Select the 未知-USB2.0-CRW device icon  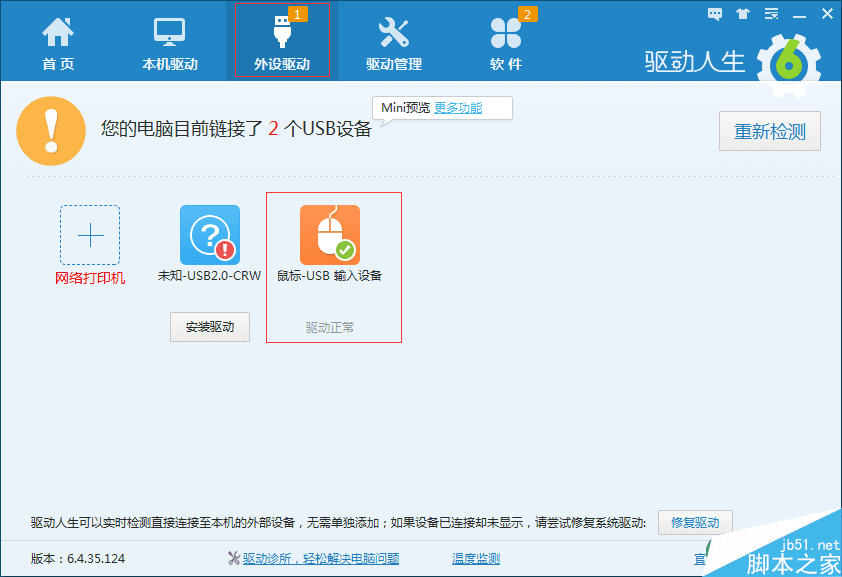209,233
